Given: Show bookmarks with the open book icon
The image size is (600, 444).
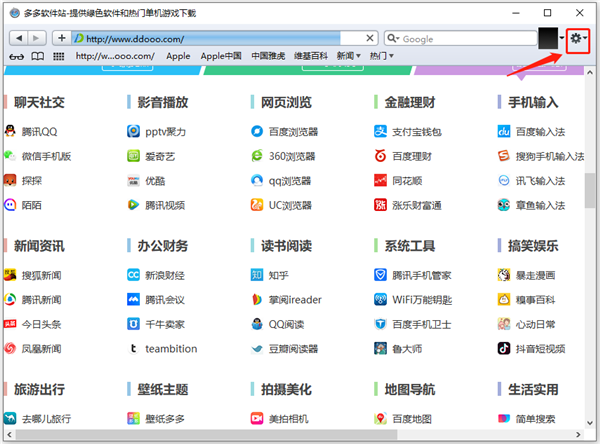Looking at the screenshot, I should [x=38, y=56].
